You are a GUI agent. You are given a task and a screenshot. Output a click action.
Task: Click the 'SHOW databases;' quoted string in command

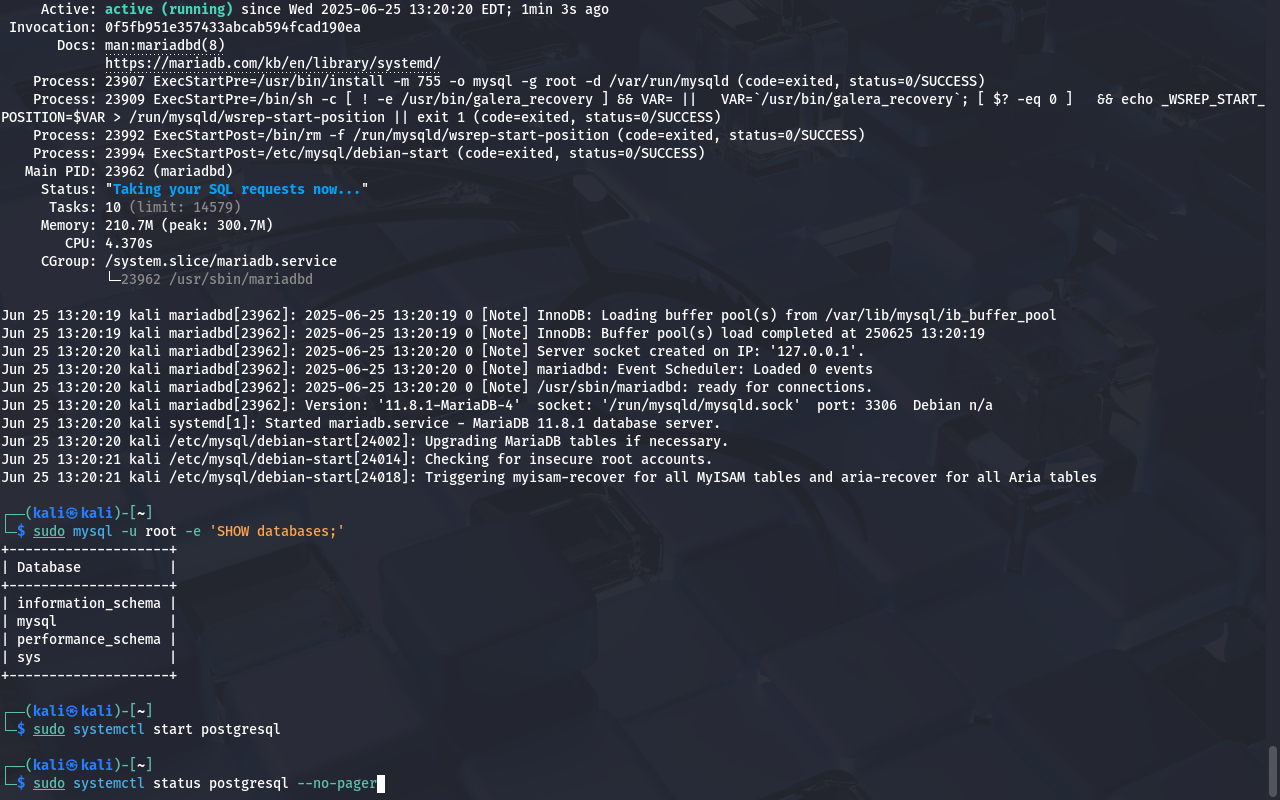277,531
